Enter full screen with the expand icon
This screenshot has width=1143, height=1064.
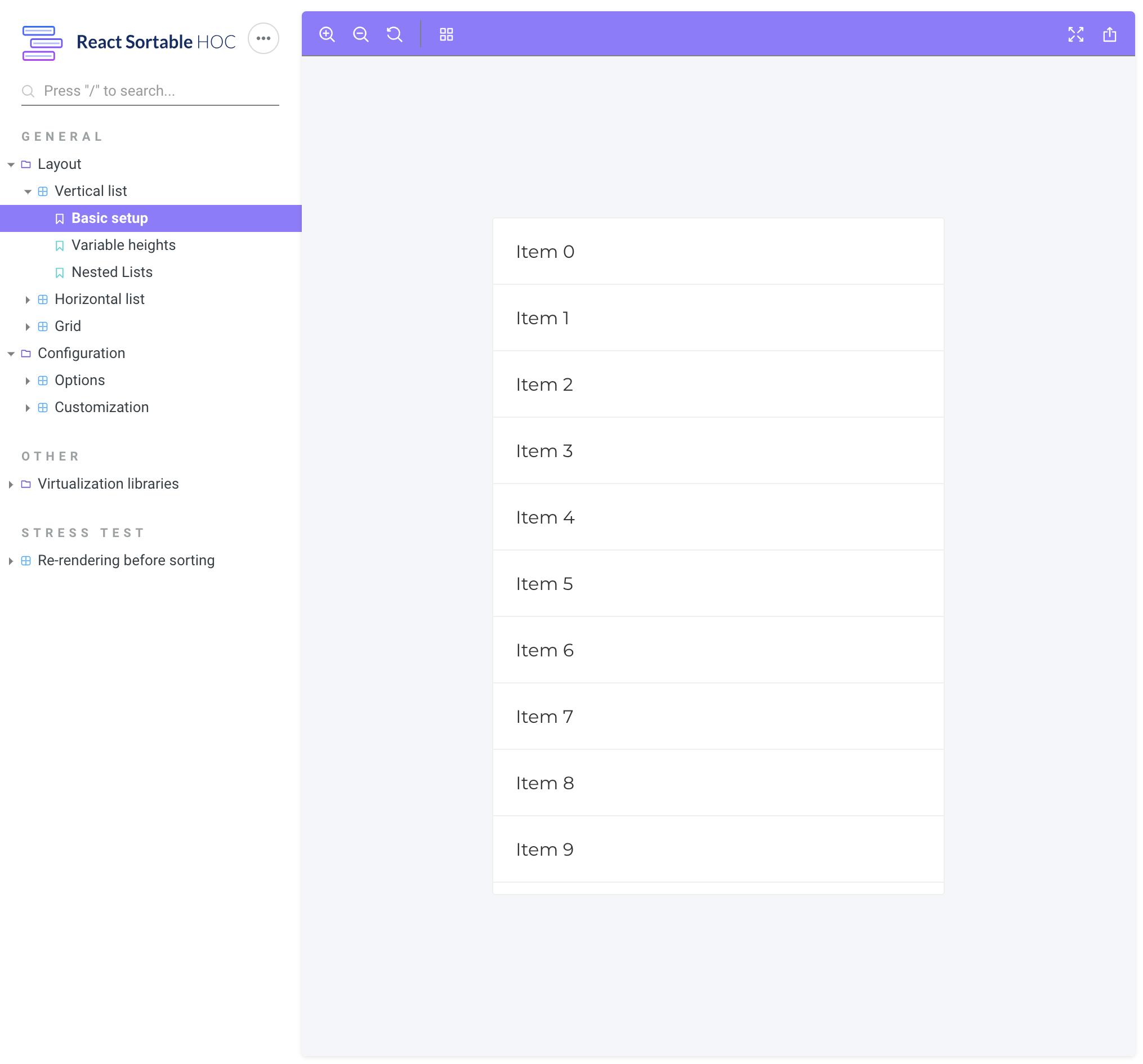click(x=1075, y=34)
